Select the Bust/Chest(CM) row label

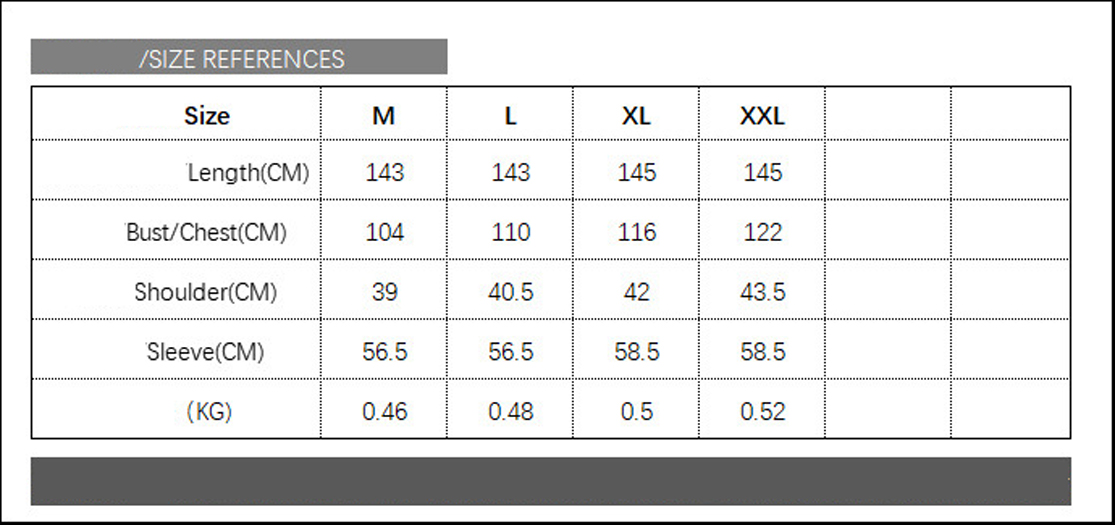[206, 233]
